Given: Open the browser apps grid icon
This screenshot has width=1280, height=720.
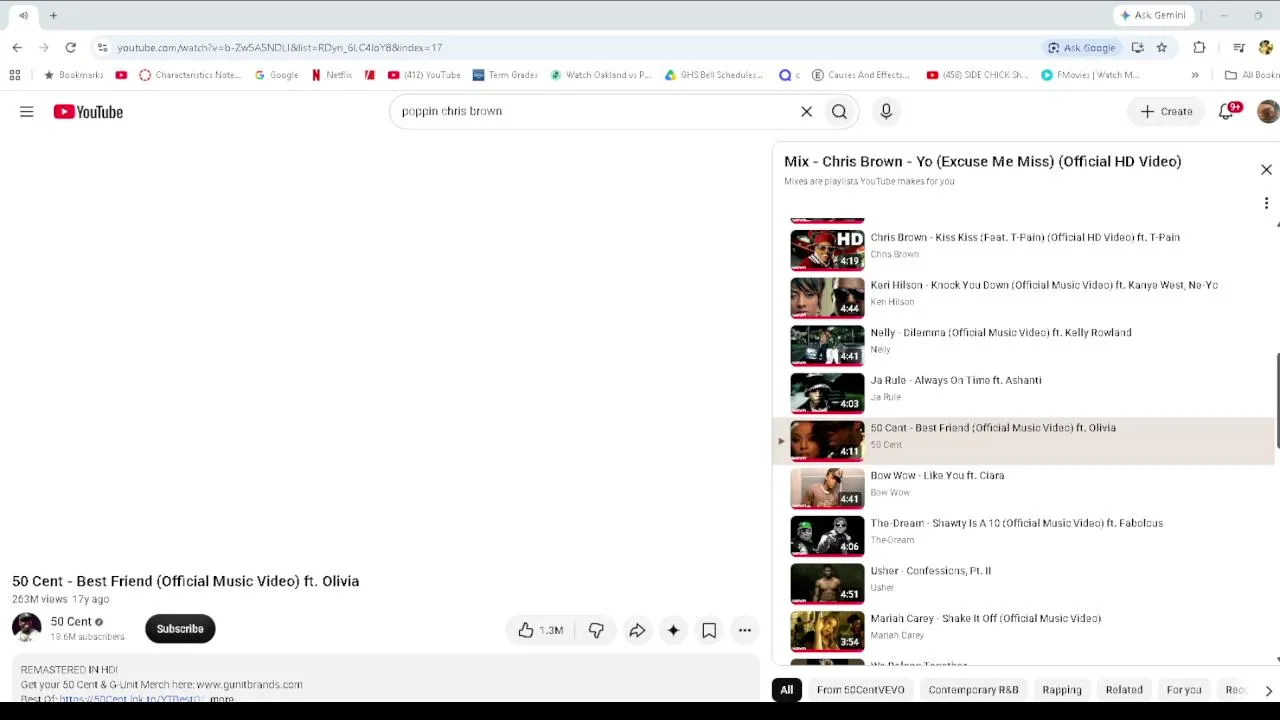Looking at the screenshot, I should click(14, 75).
